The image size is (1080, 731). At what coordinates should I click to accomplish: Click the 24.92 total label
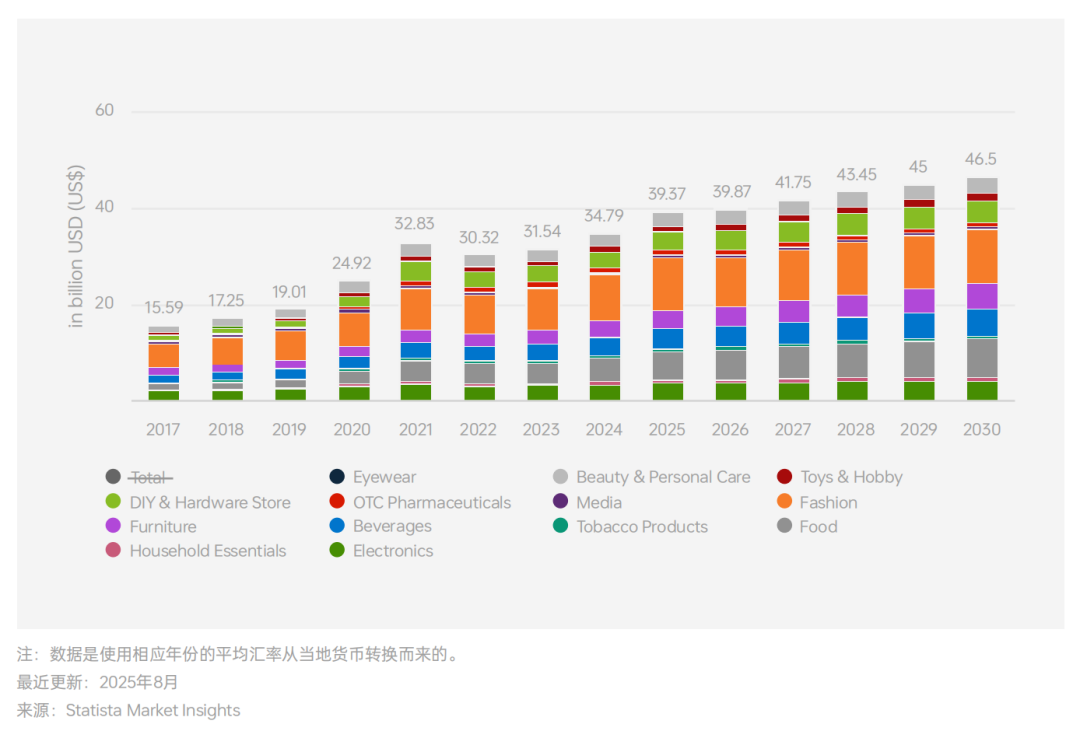352,263
